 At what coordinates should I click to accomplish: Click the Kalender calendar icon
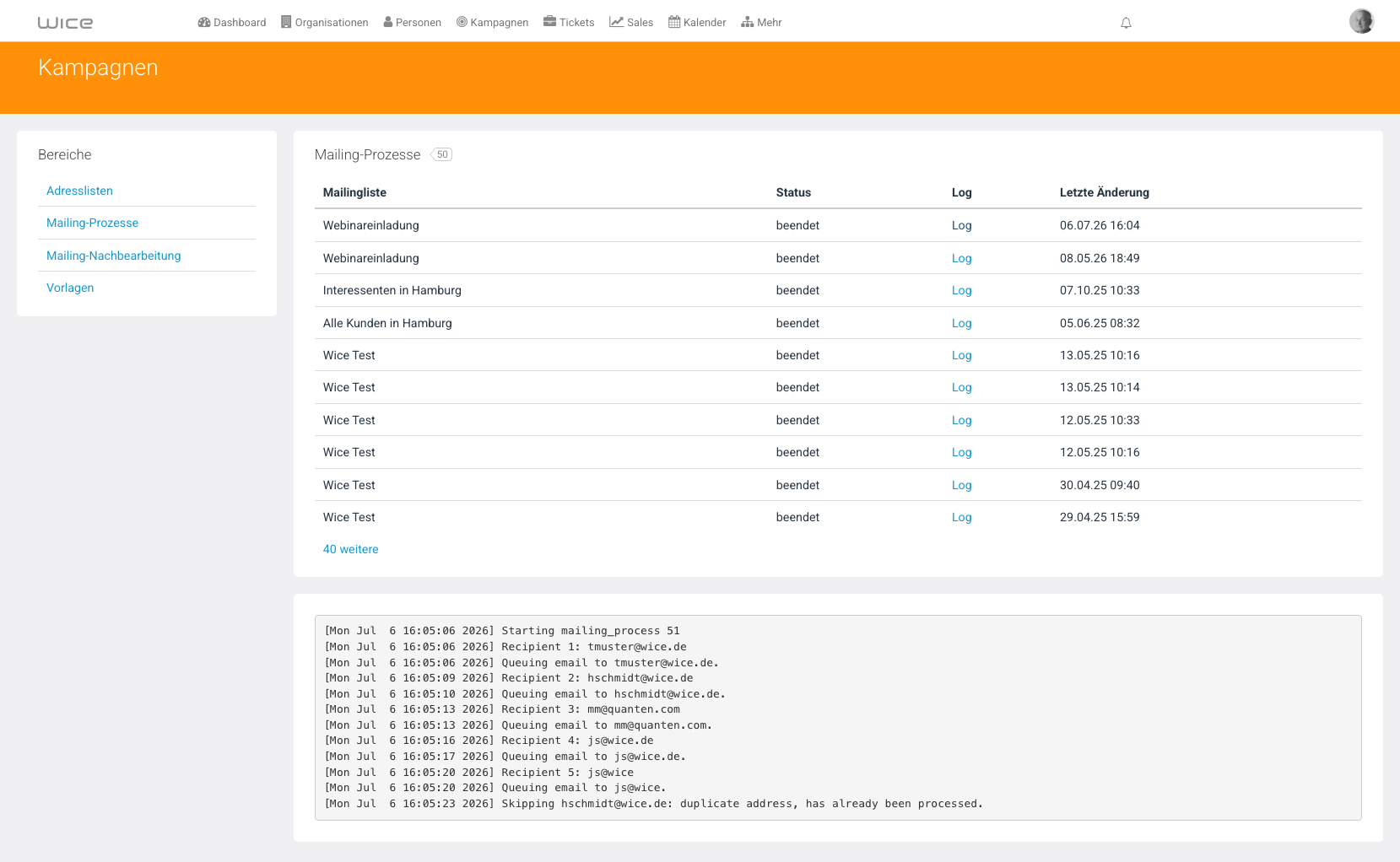pos(674,22)
